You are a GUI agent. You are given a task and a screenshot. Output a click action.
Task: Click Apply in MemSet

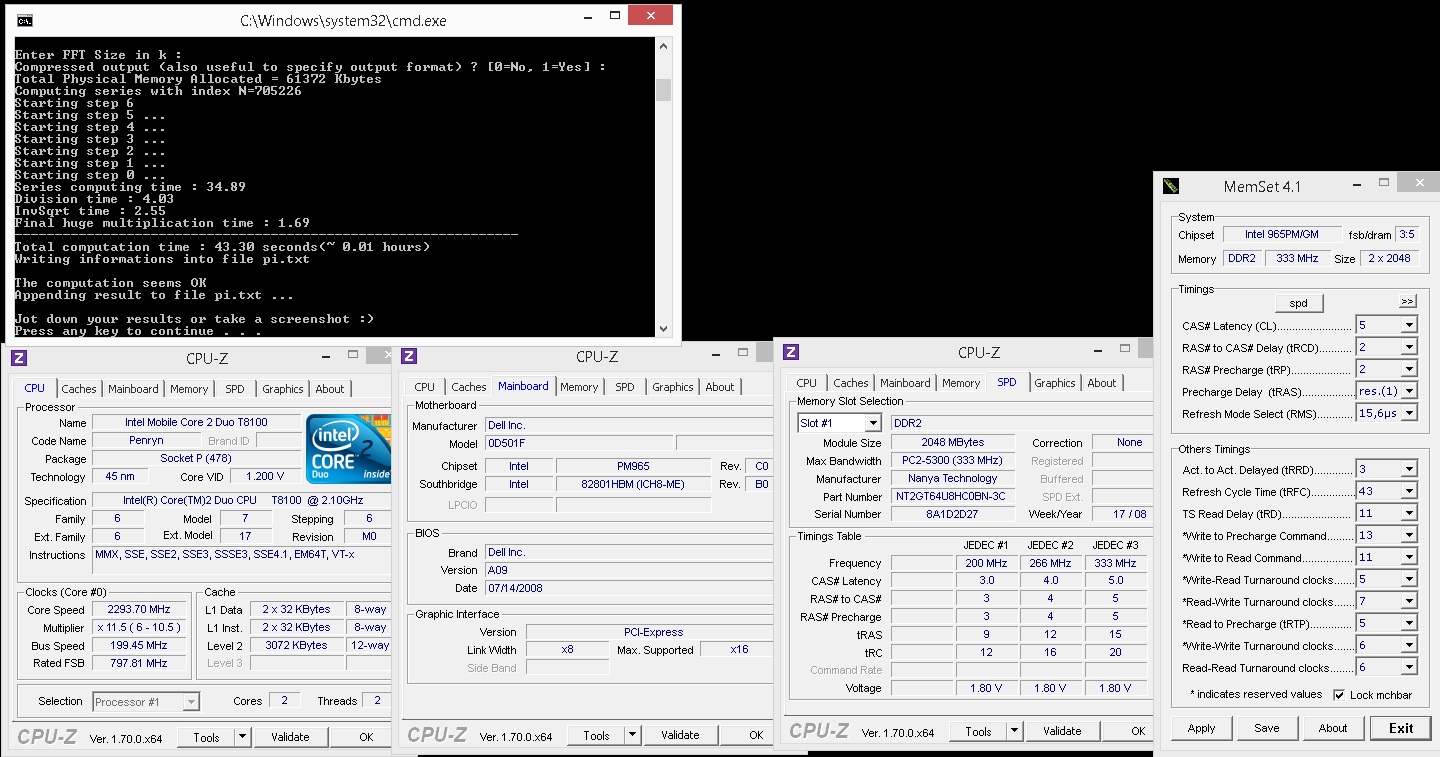[1201, 728]
